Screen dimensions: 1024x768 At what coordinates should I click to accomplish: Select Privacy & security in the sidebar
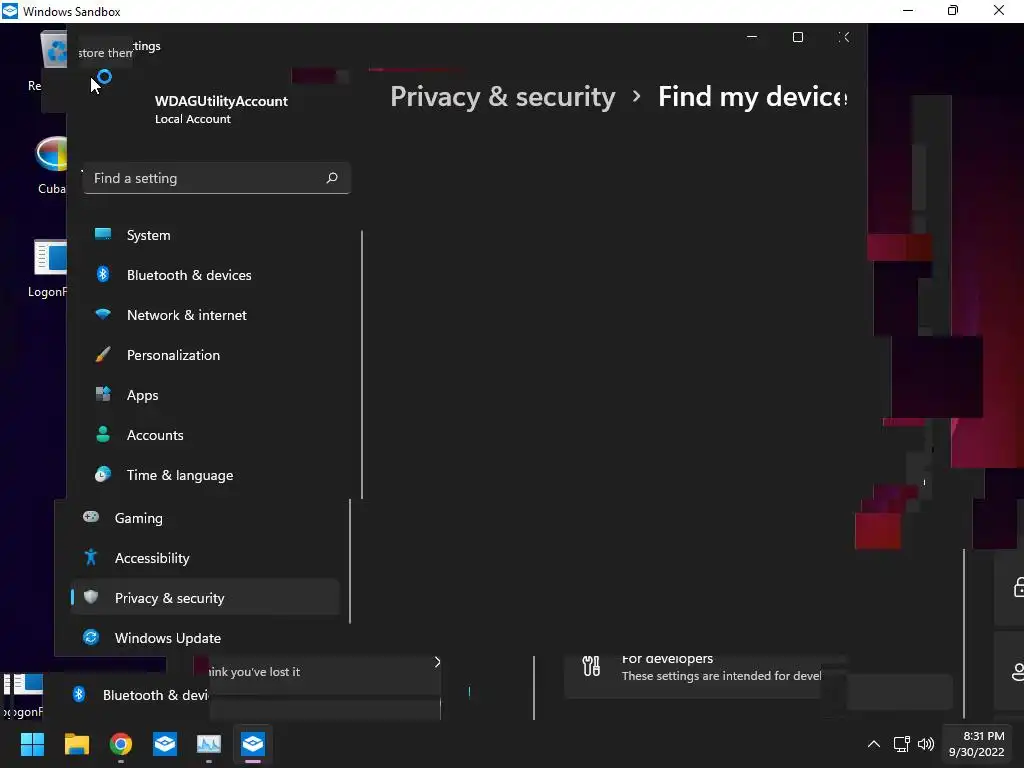tap(204, 598)
